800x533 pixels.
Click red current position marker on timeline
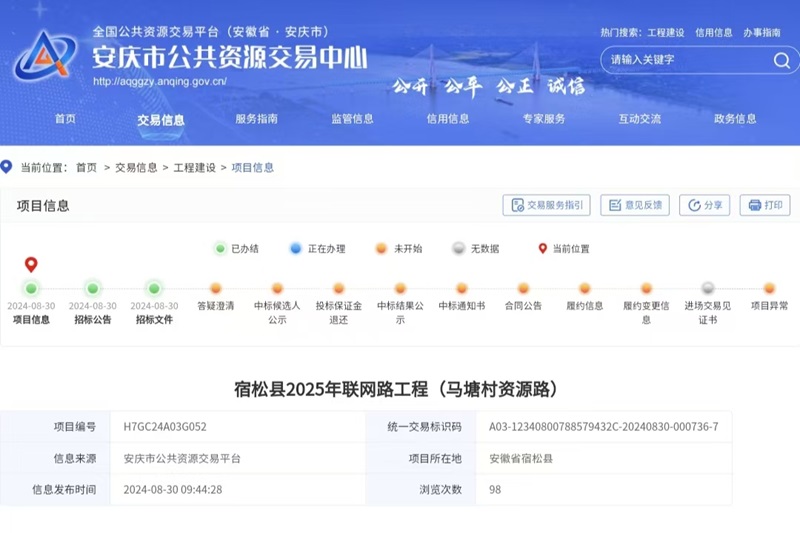(31, 265)
